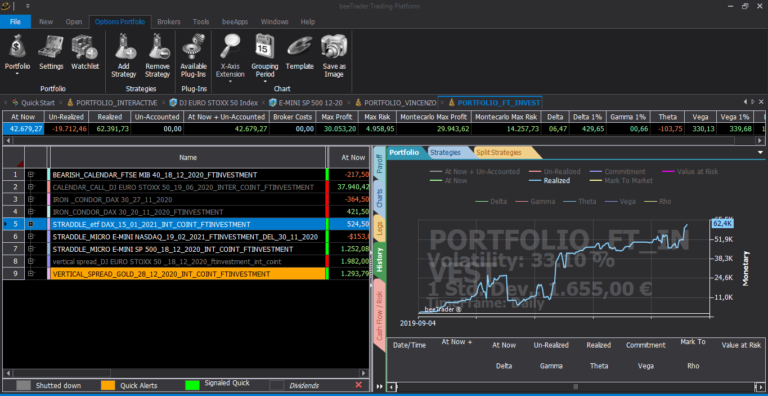
Task: Open Portfolio button dropdown arrow
Action: (17, 74)
